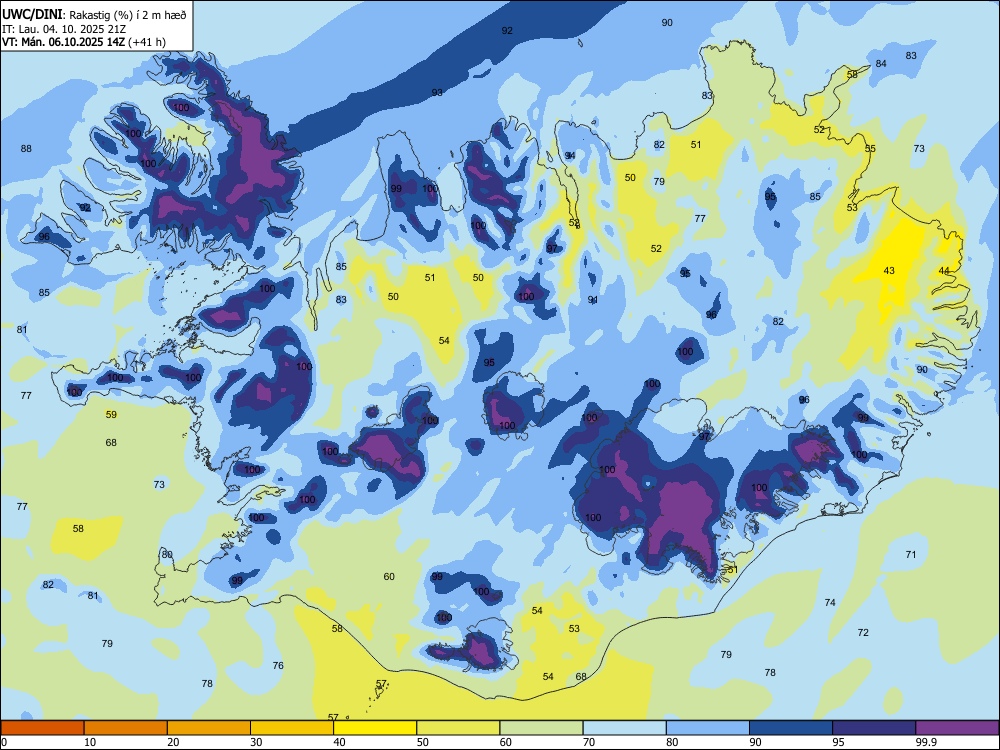Click the '10' legend tick label

[x=90, y=742]
